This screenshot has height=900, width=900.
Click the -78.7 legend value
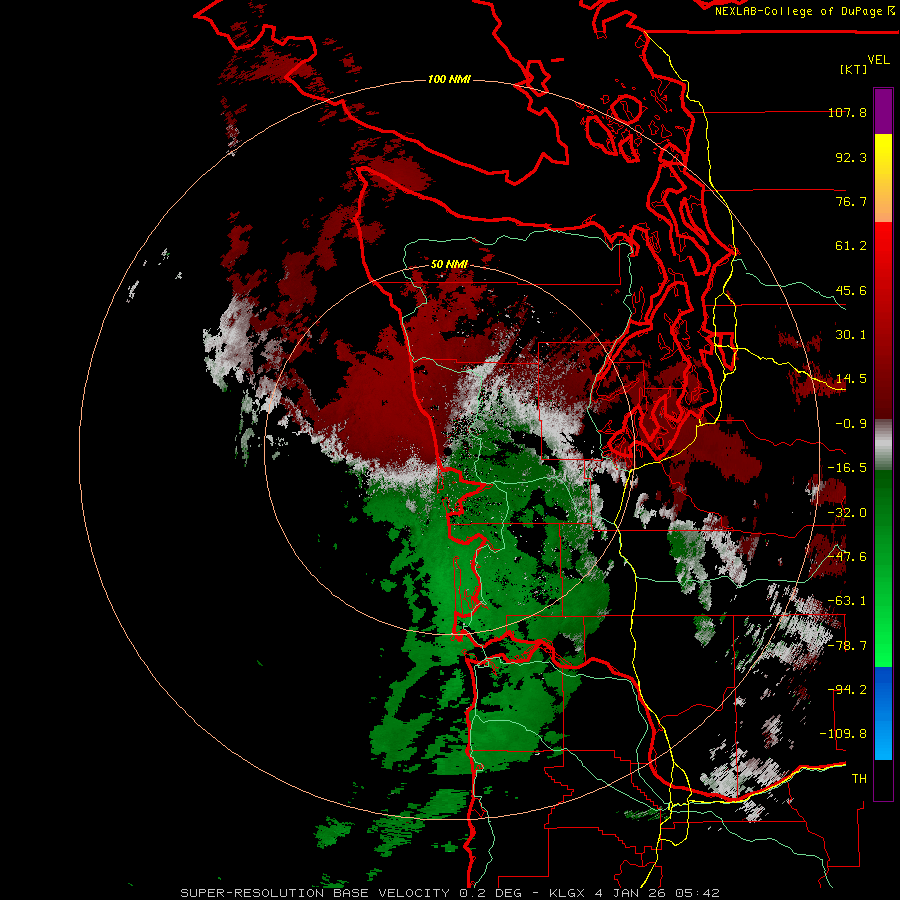click(847, 646)
